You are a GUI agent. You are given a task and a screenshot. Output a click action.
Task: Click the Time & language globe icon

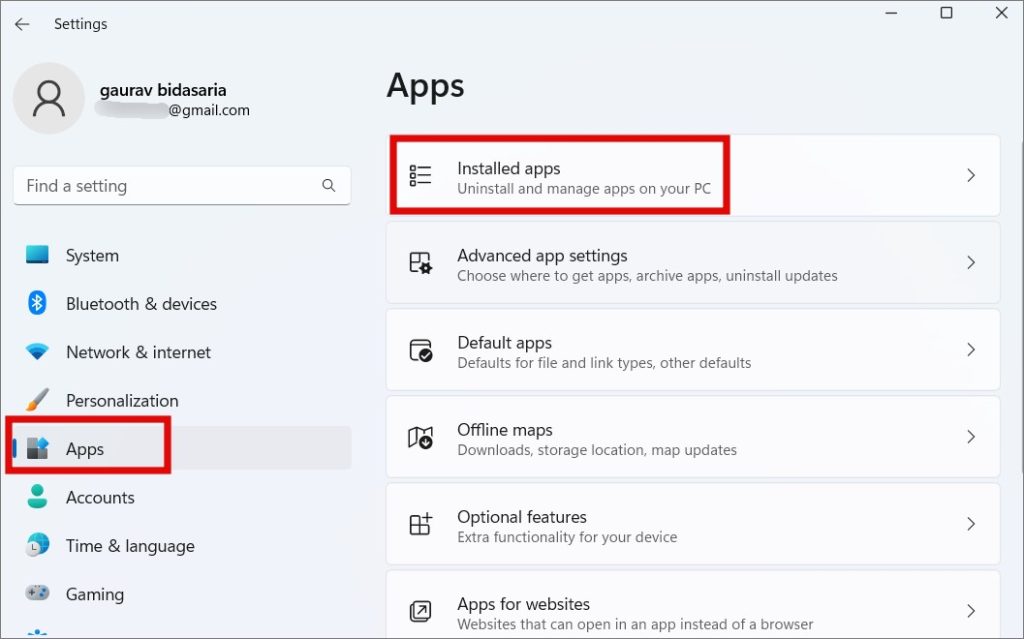tap(37, 545)
